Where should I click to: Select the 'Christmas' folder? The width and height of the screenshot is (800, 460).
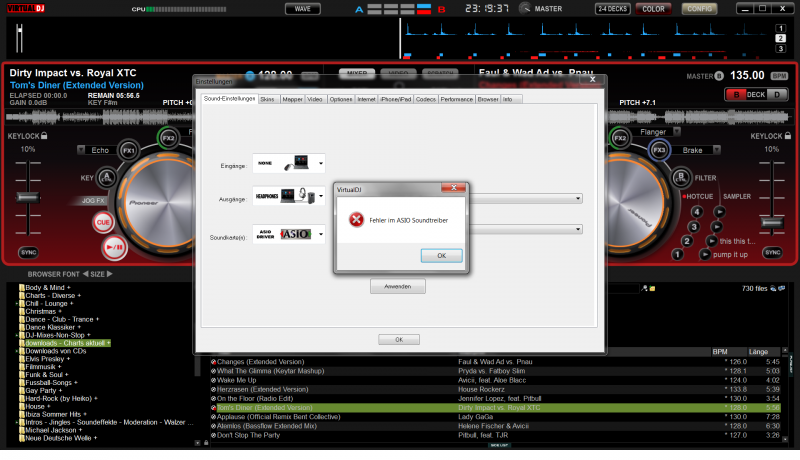[x=40, y=311]
